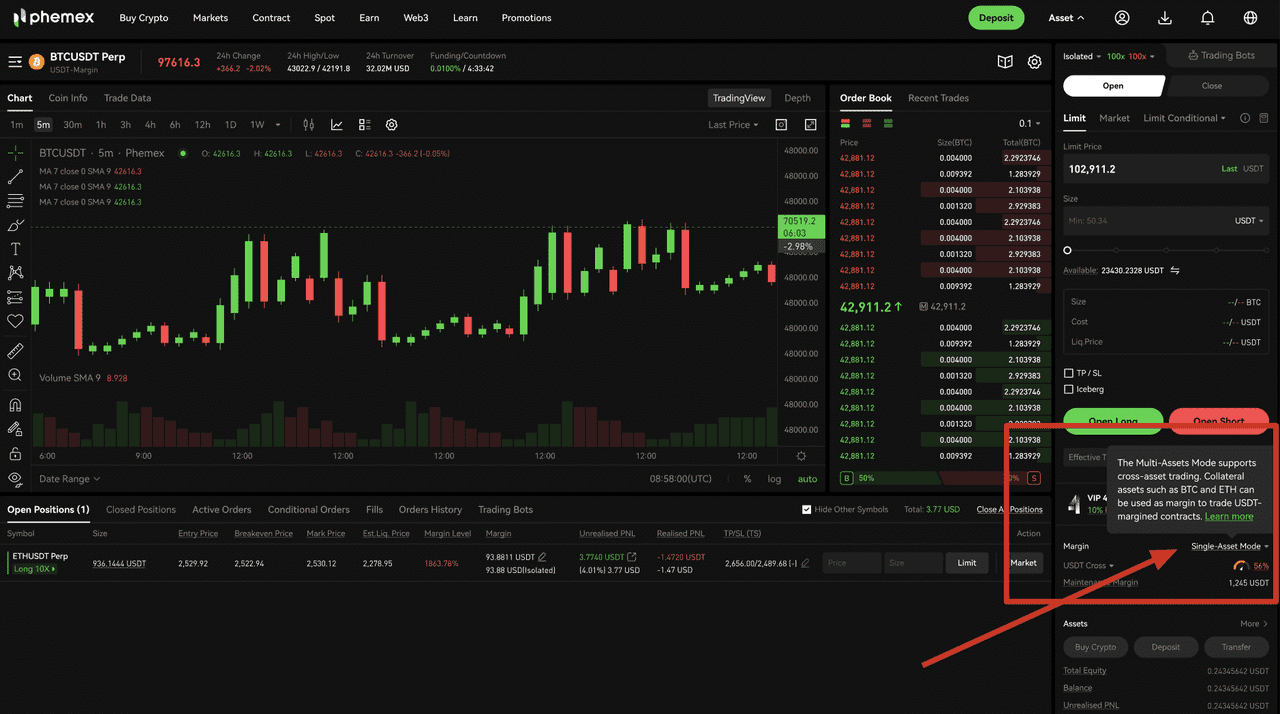Enable the TP / SL checkbox
The width and height of the screenshot is (1280, 714).
(1069, 373)
